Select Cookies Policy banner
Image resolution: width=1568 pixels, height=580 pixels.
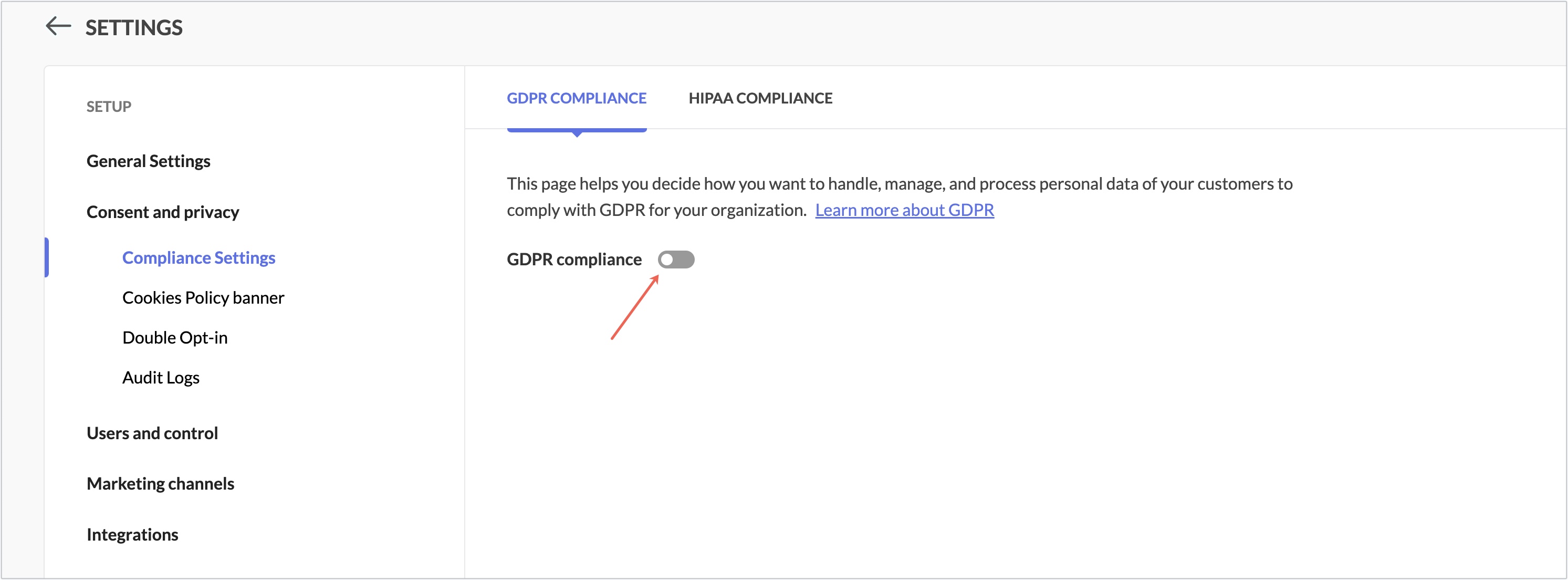pos(203,297)
